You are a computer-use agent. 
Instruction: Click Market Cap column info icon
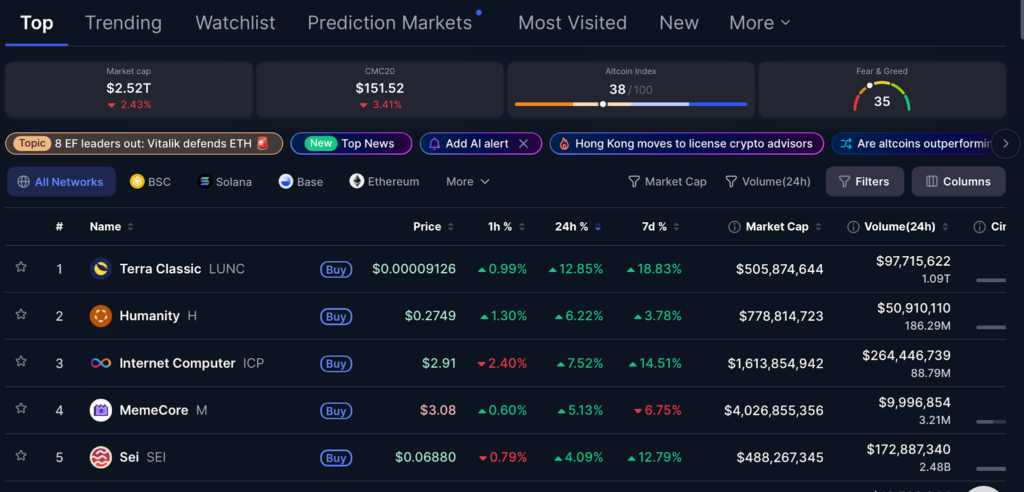[x=734, y=227]
